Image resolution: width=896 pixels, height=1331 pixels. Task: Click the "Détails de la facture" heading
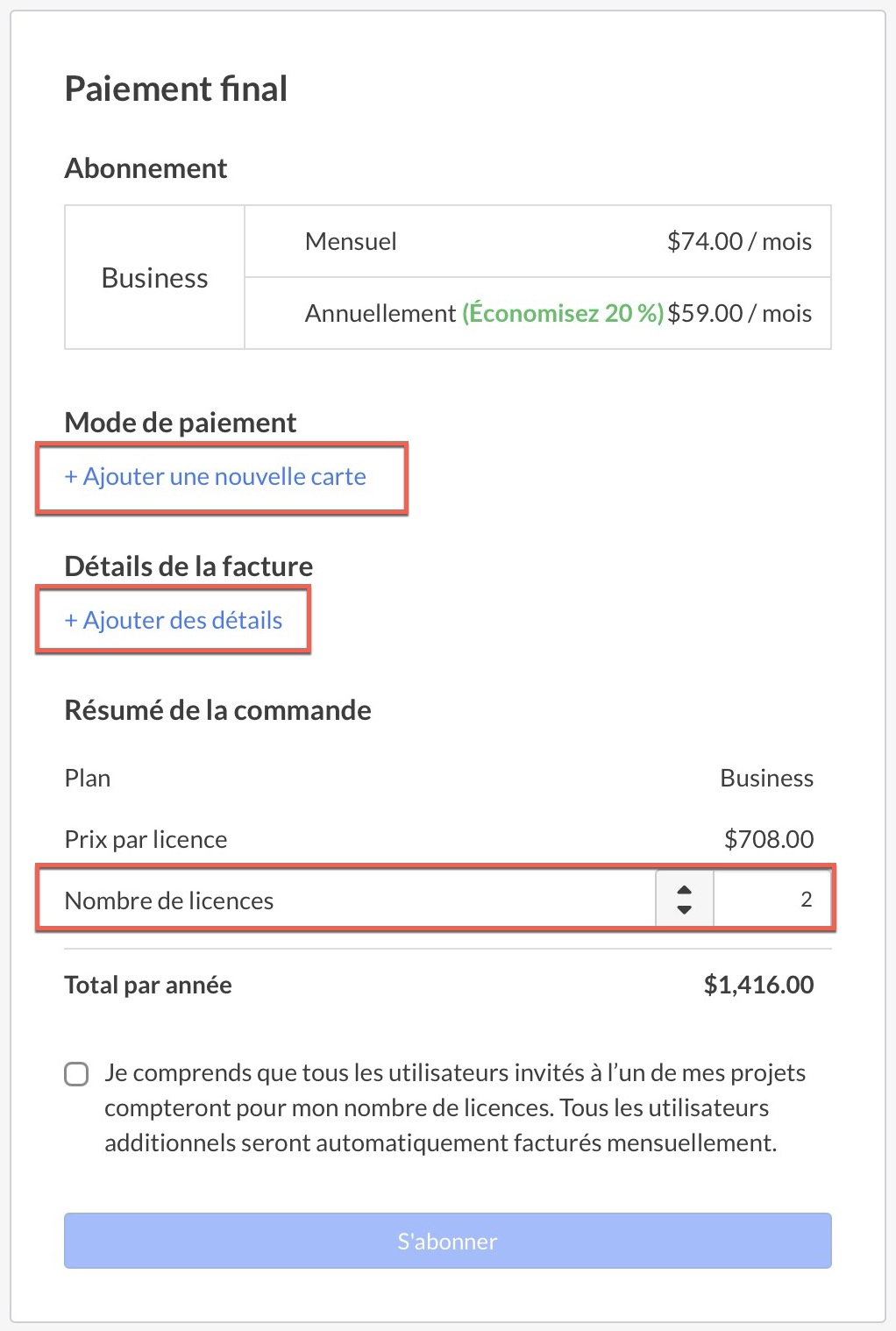188,566
